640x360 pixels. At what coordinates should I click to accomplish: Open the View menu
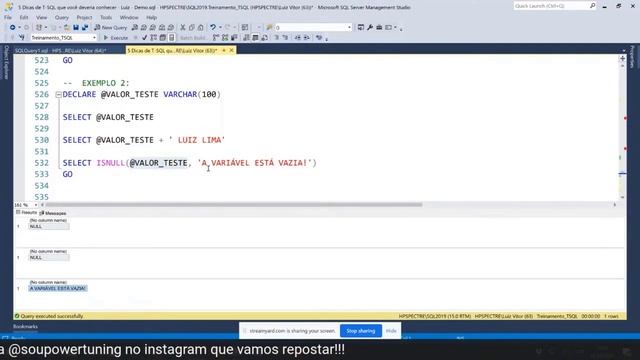click(x=41, y=18)
